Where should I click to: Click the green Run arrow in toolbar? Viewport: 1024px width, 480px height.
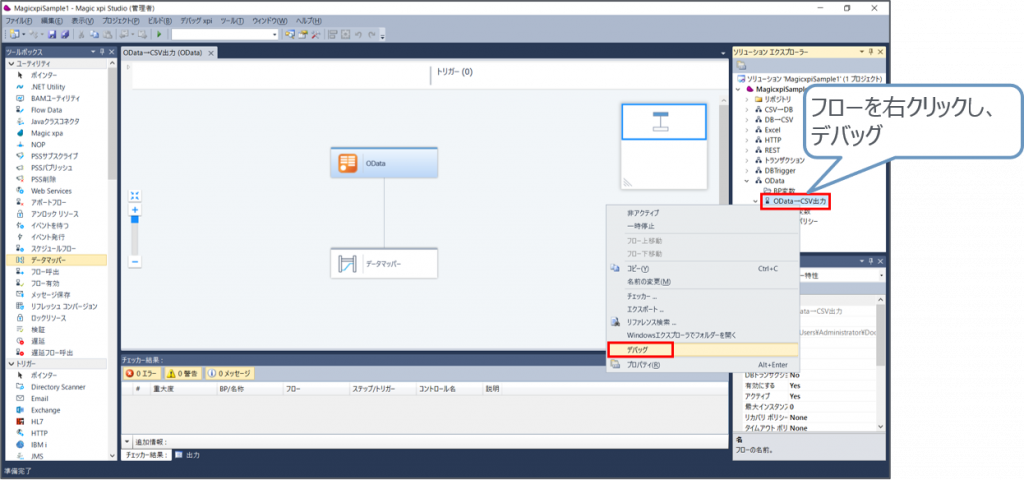(x=158, y=34)
